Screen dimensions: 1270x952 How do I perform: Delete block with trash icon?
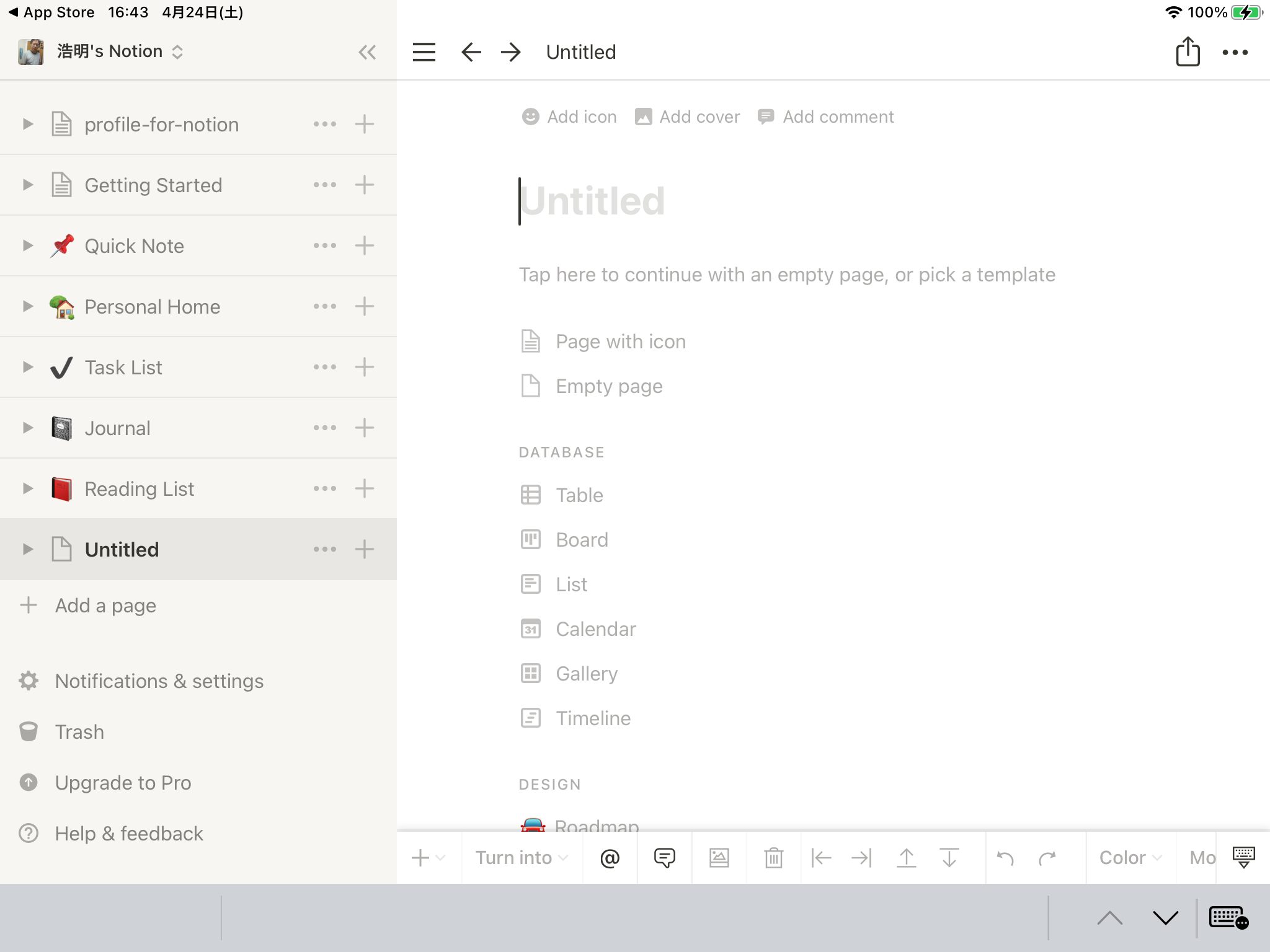pos(774,858)
